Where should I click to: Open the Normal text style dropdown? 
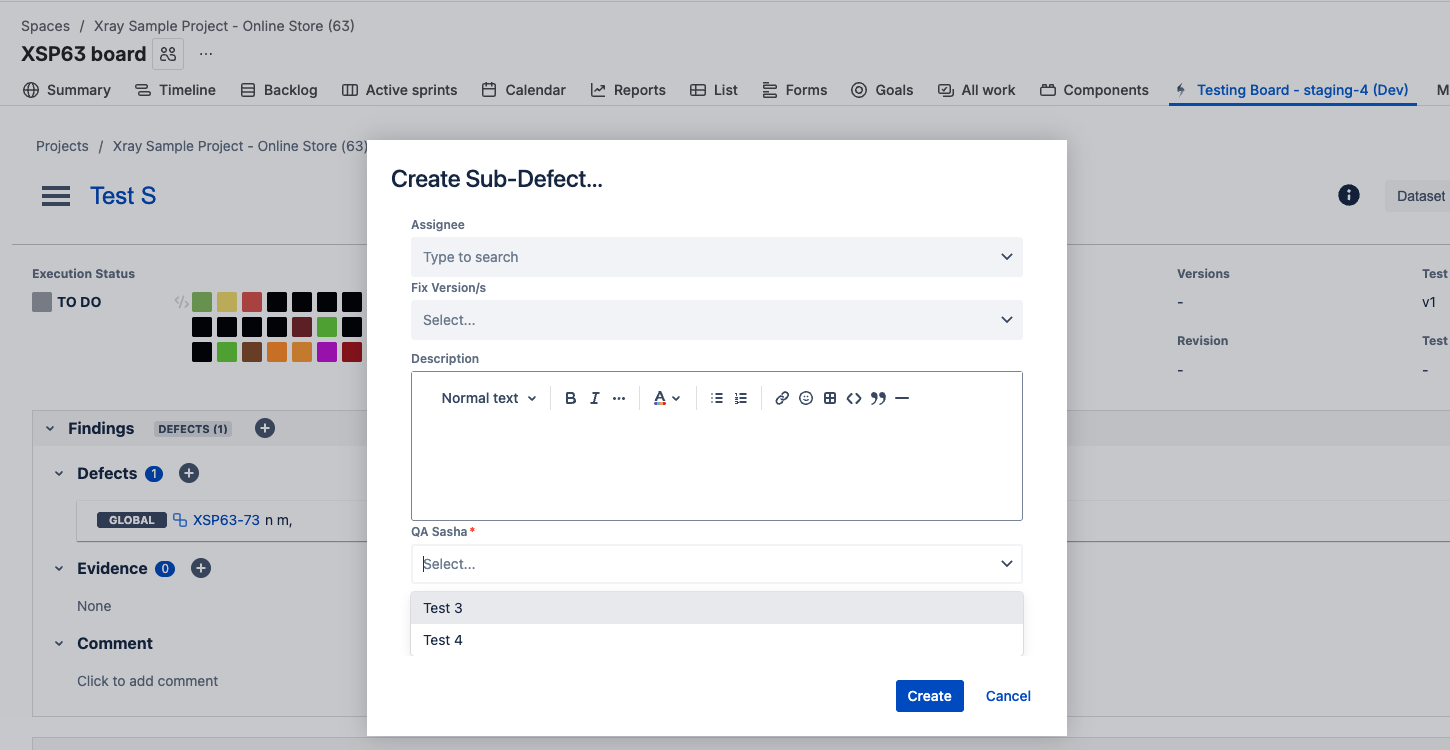coord(488,398)
